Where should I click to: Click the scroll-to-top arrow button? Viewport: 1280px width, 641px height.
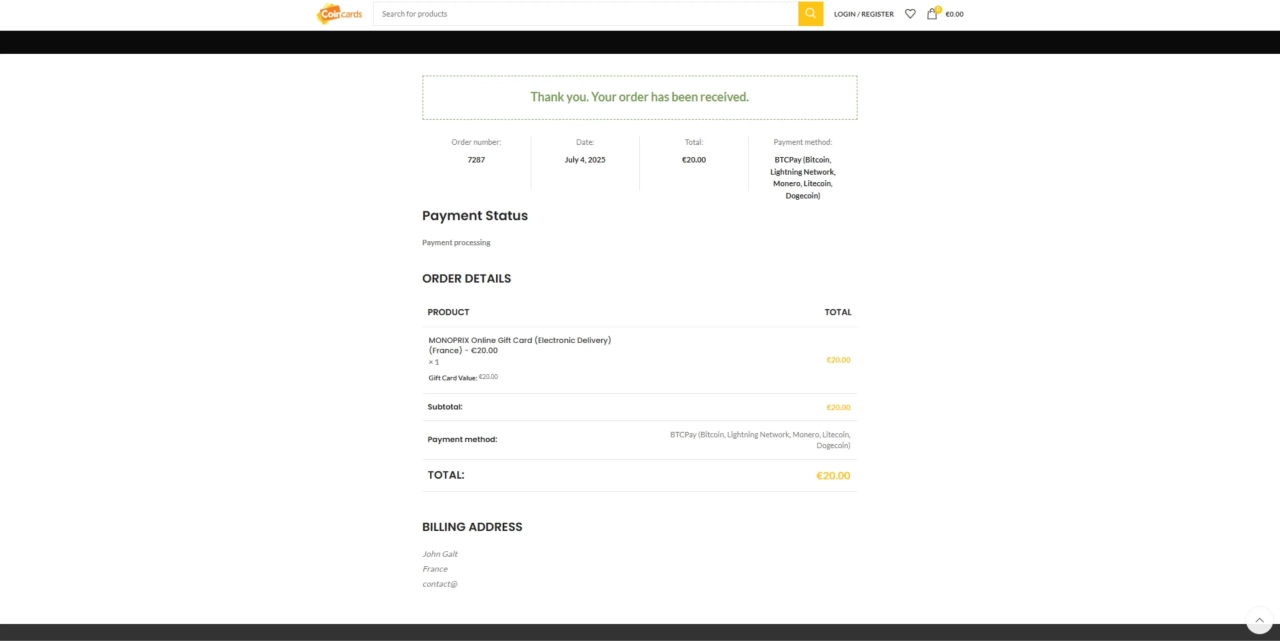[x=1259, y=620]
